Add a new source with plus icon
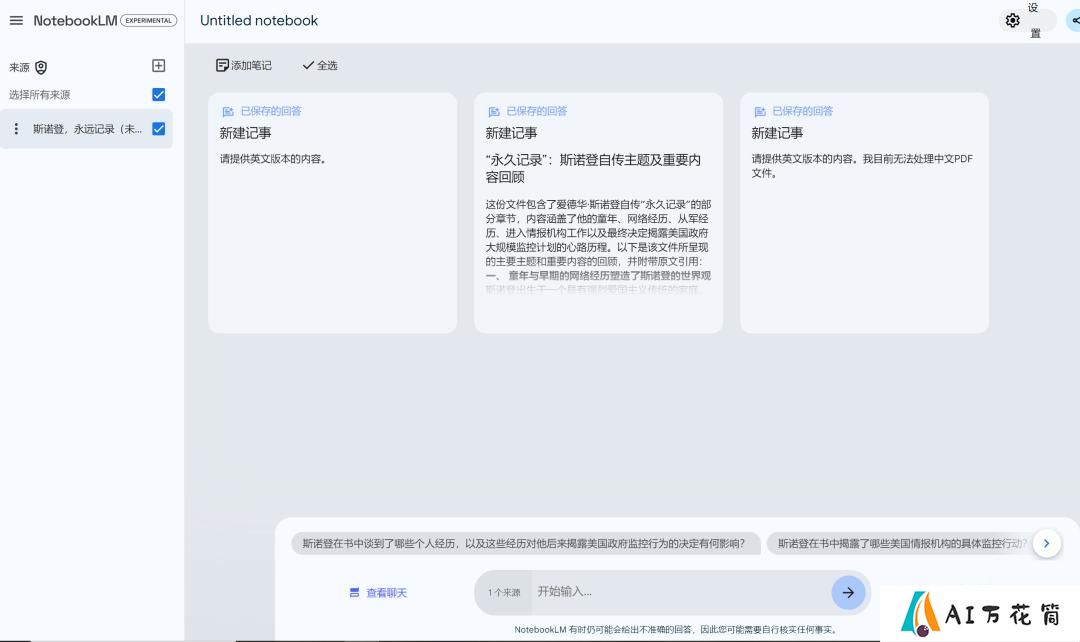Image resolution: width=1080 pixels, height=642 pixels. (158, 65)
